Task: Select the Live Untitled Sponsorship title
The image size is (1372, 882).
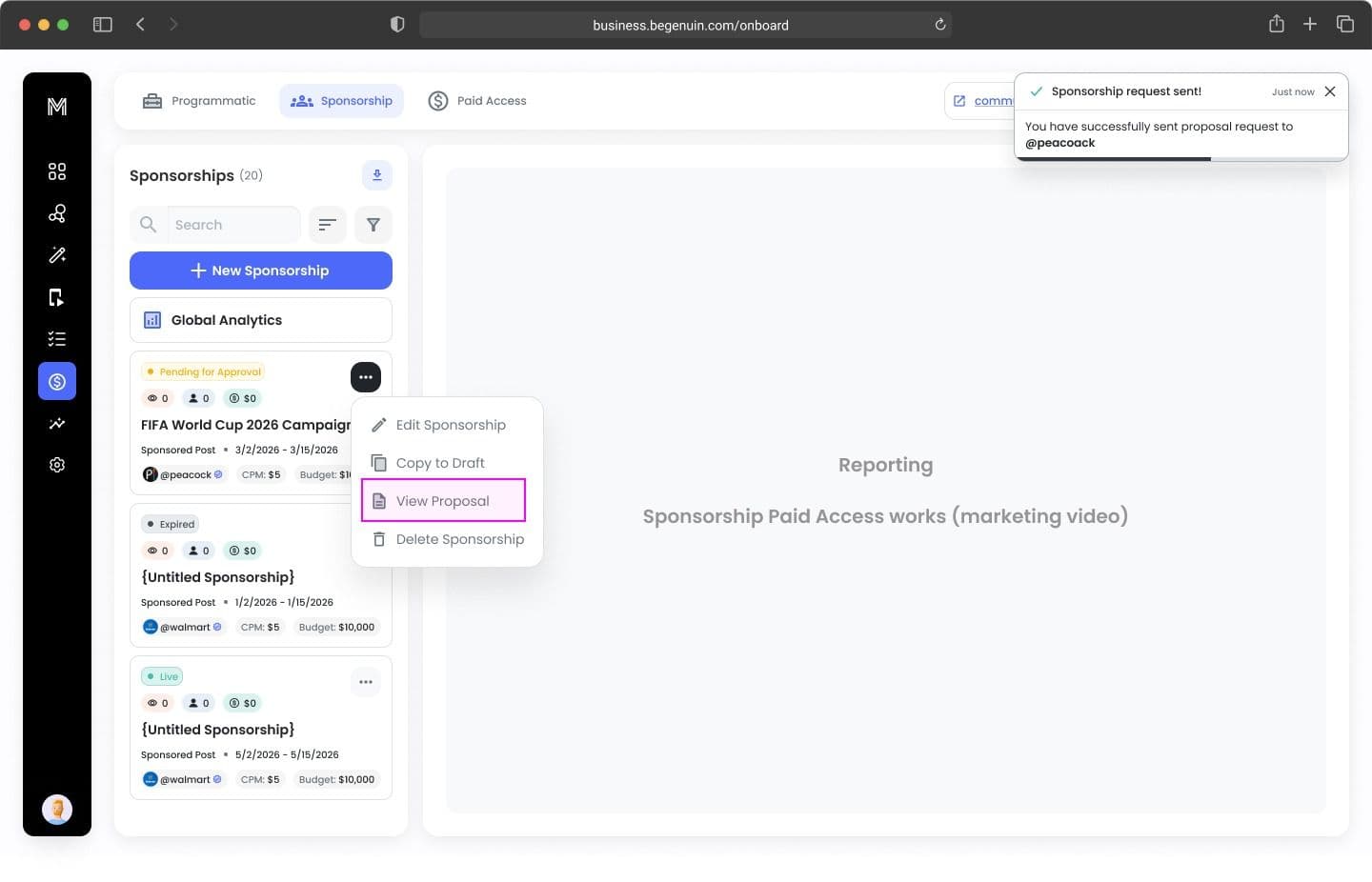Action: coord(218,730)
